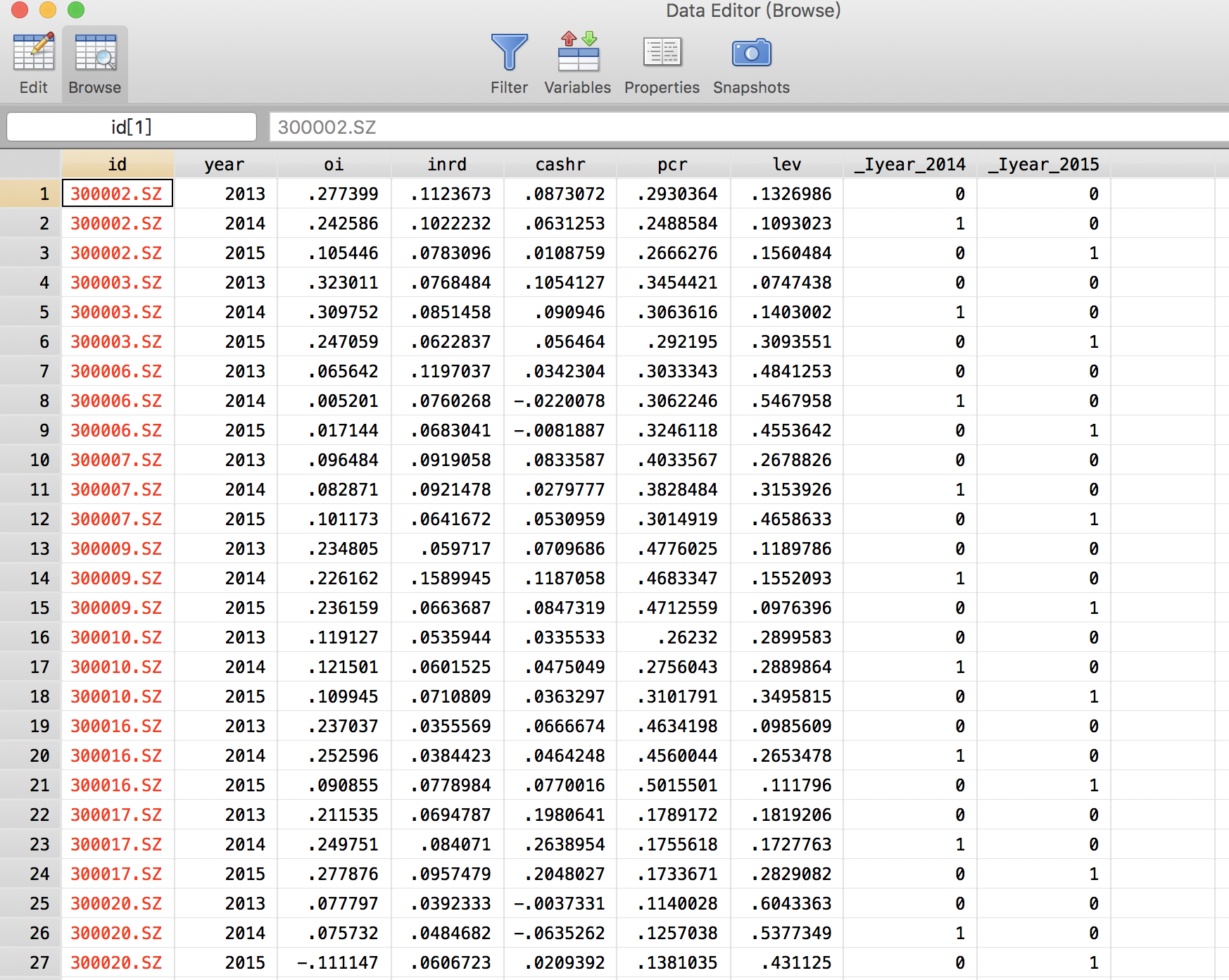
Task: Click id cell 300017.SZ in row 23
Action: pyautogui.click(x=117, y=844)
